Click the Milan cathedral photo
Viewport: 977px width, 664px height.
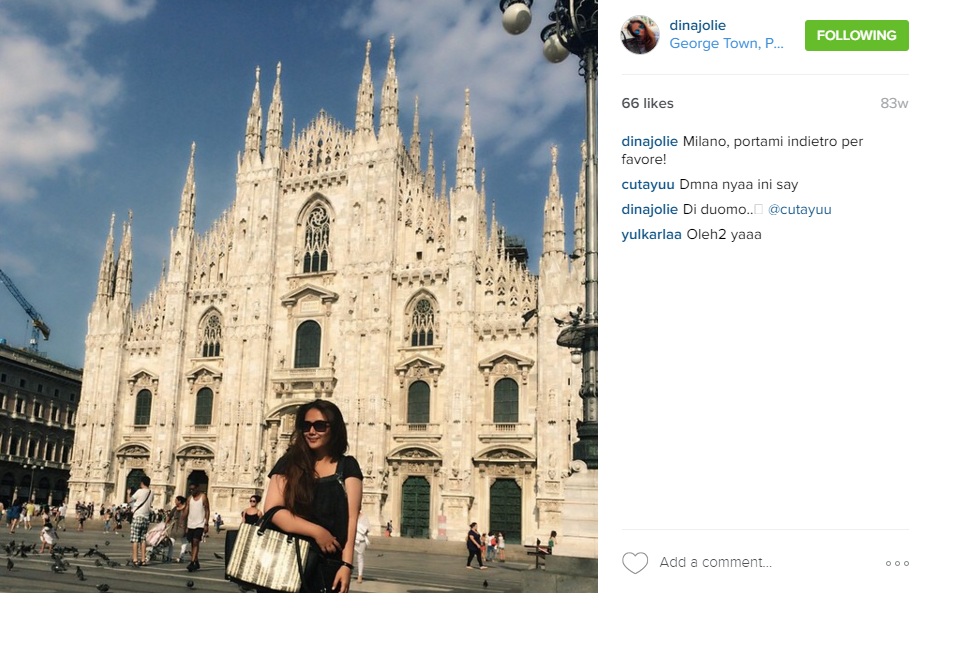298,296
